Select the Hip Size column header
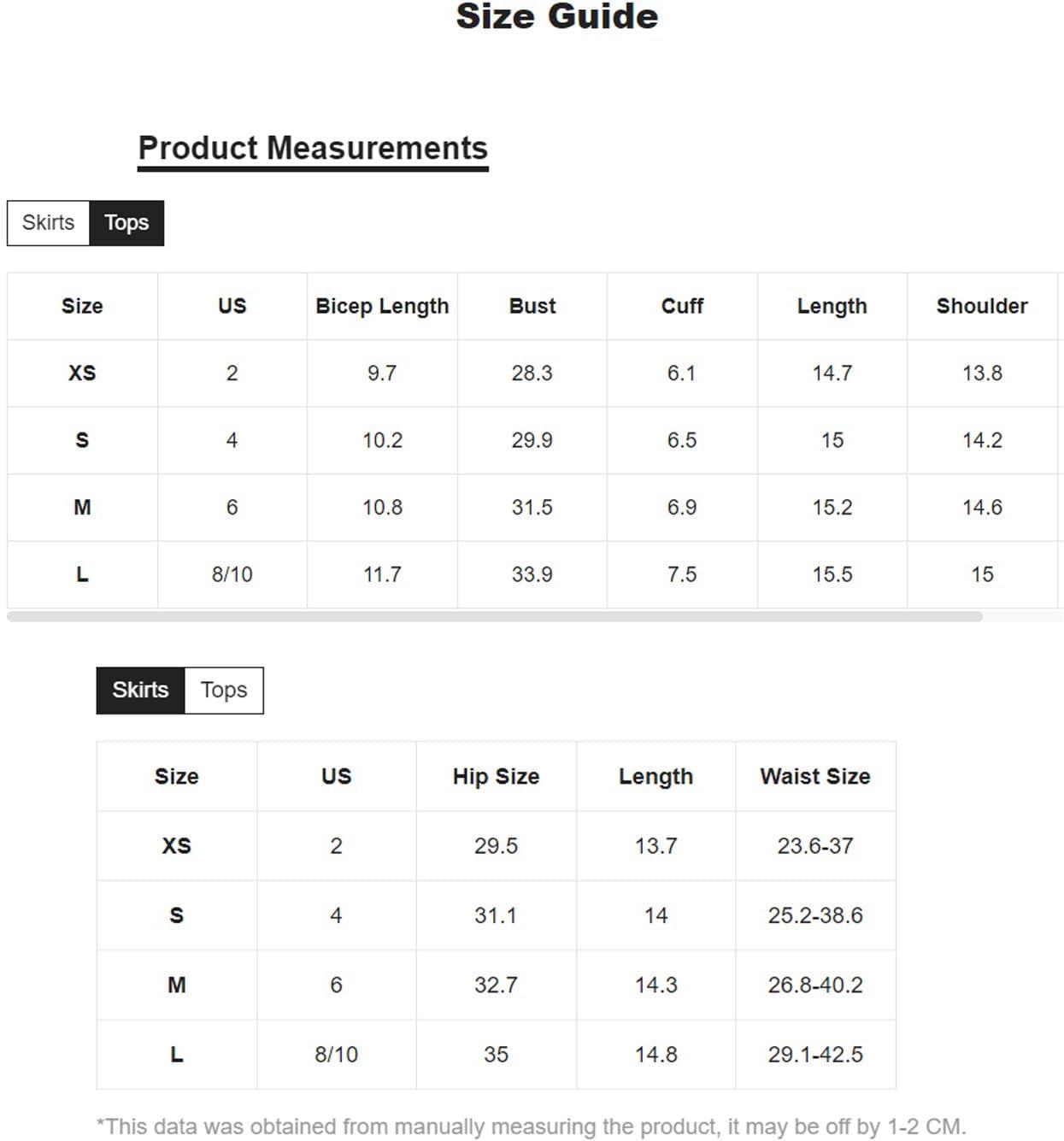1064x1141 pixels. coord(496,776)
